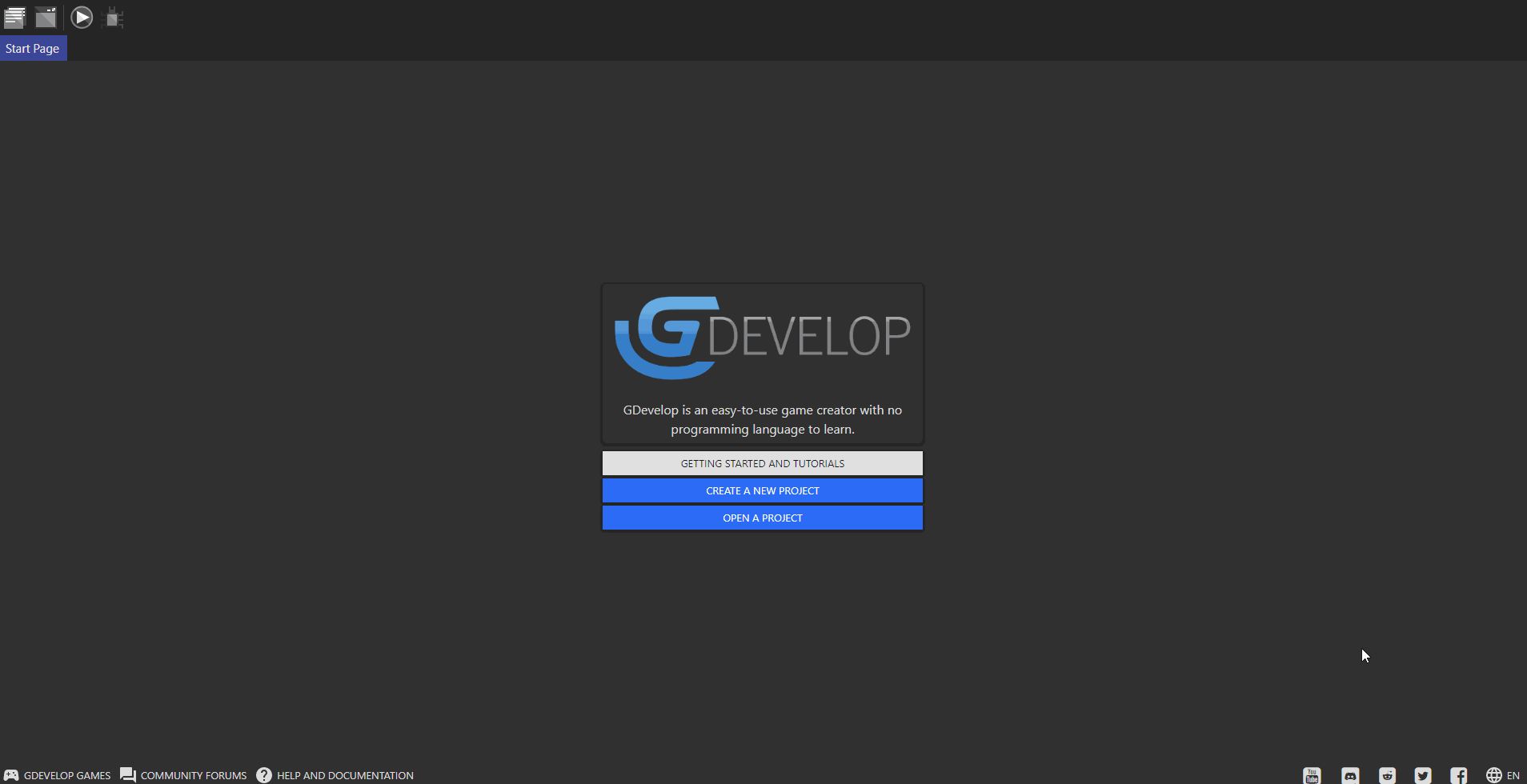The image size is (1527, 784).
Task: Click the chat bubble forums icon
Action: coord(127,774)
